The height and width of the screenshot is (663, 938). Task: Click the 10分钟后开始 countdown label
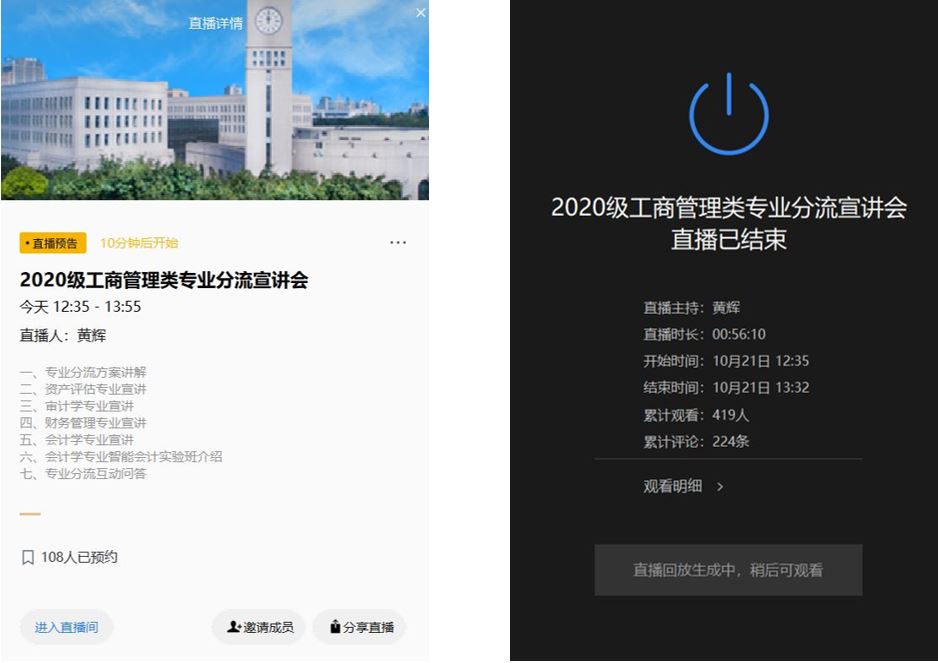(139, 243)
